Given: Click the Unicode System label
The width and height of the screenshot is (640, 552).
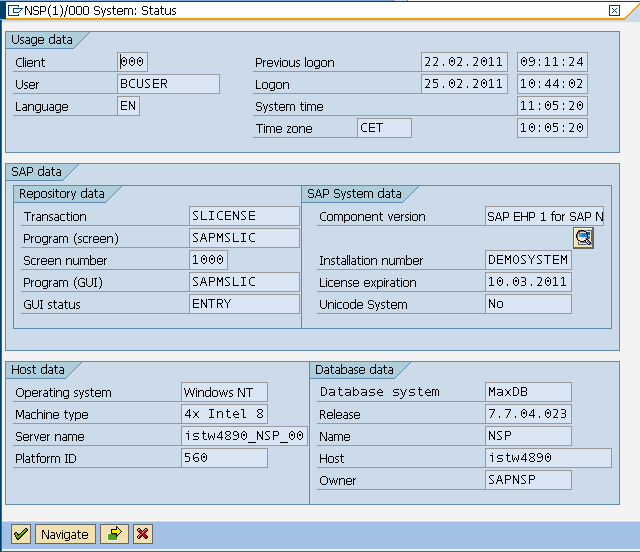Looking at the screenshot, I should click(363, 305).
